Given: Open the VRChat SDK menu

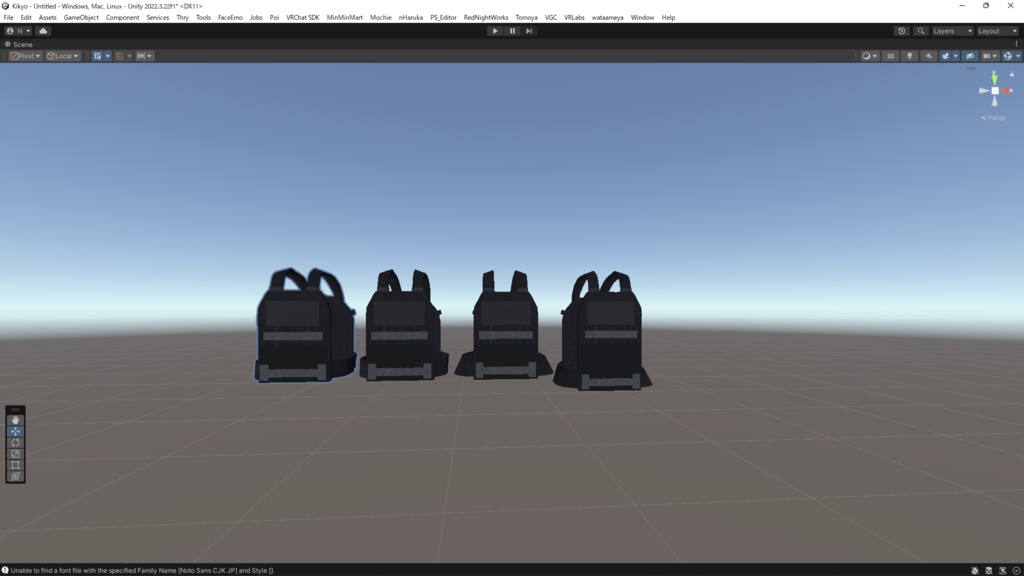Looking at the screenshot, I should click(302, 17).
